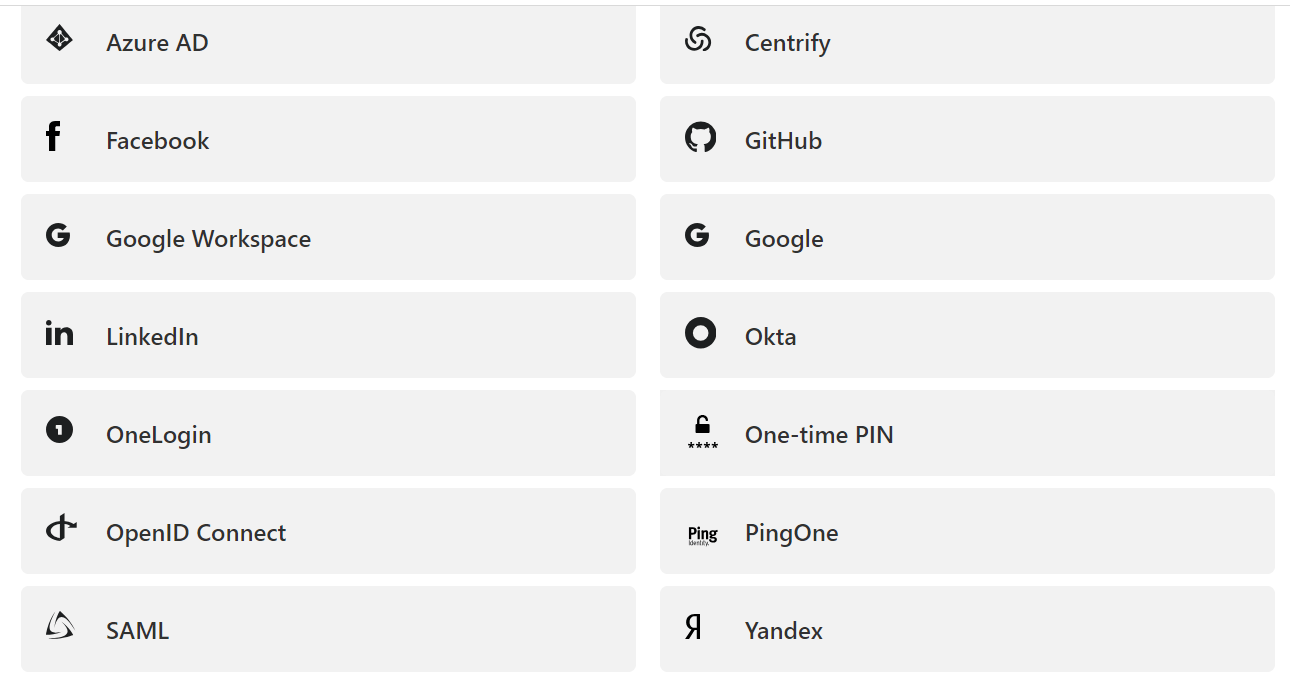Choose the Google login option
This screenshot has width=1290, height=683.
point(967,237)
